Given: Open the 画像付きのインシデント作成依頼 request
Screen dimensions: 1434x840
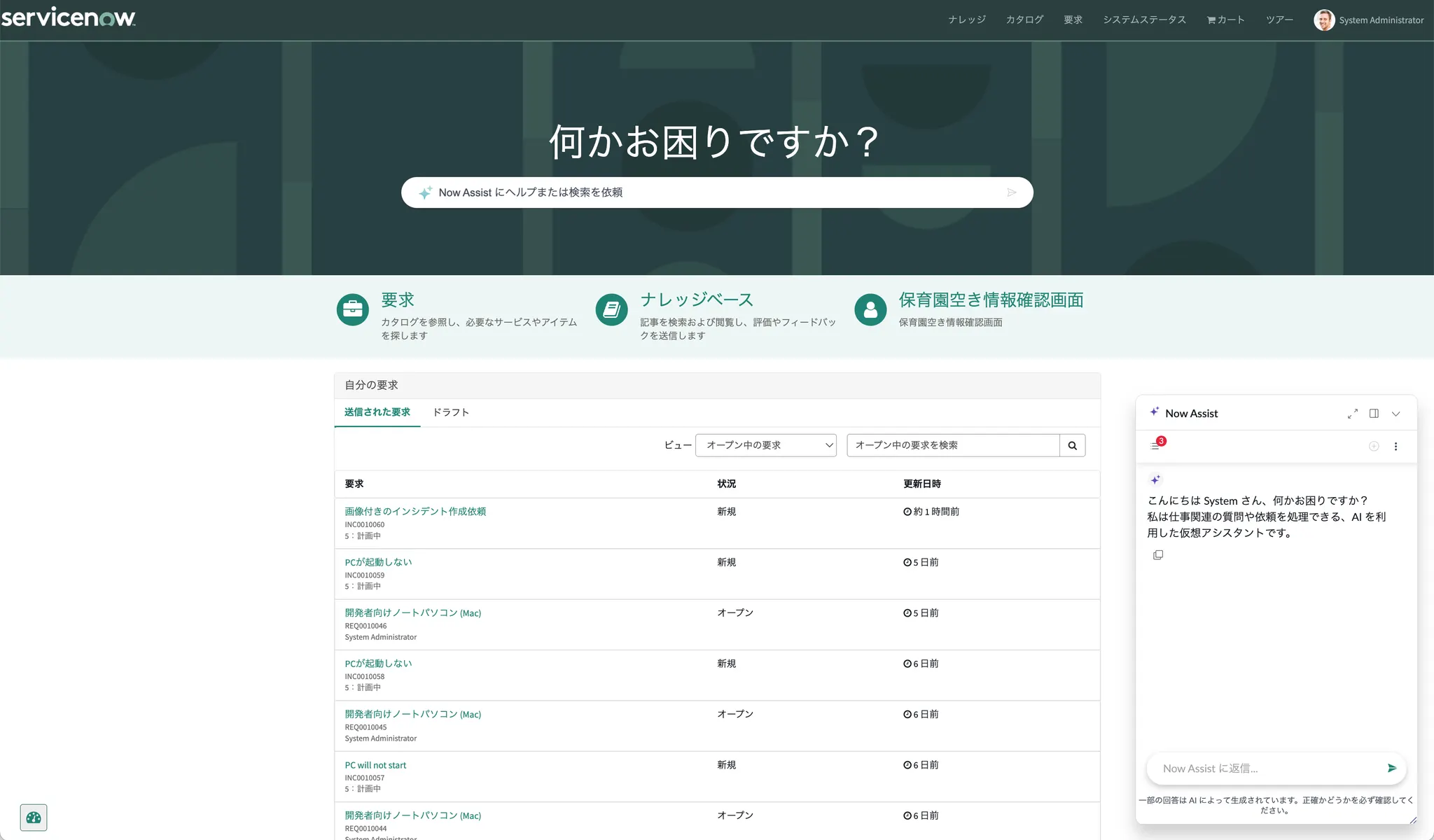Looking at the screenshot, I should tap(415, 512).
